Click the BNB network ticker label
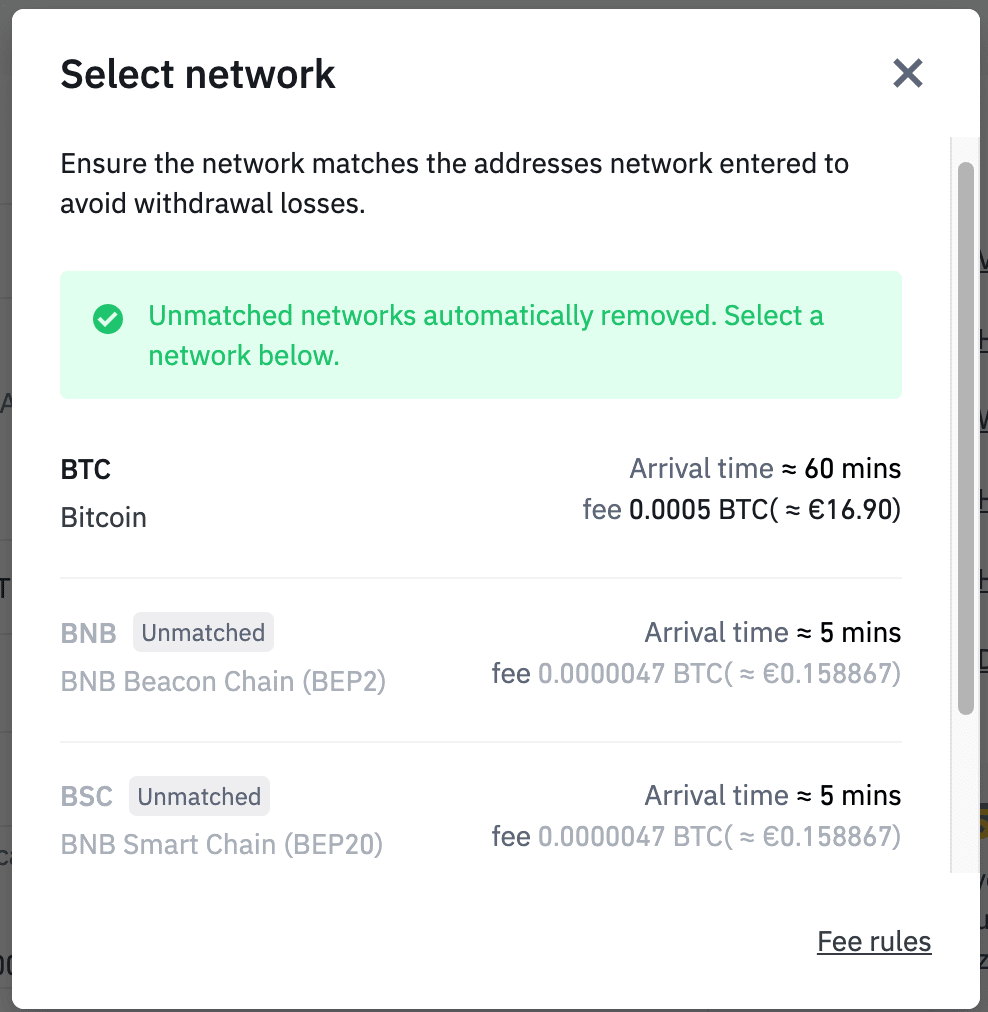988x1012 pixels. 89,633
